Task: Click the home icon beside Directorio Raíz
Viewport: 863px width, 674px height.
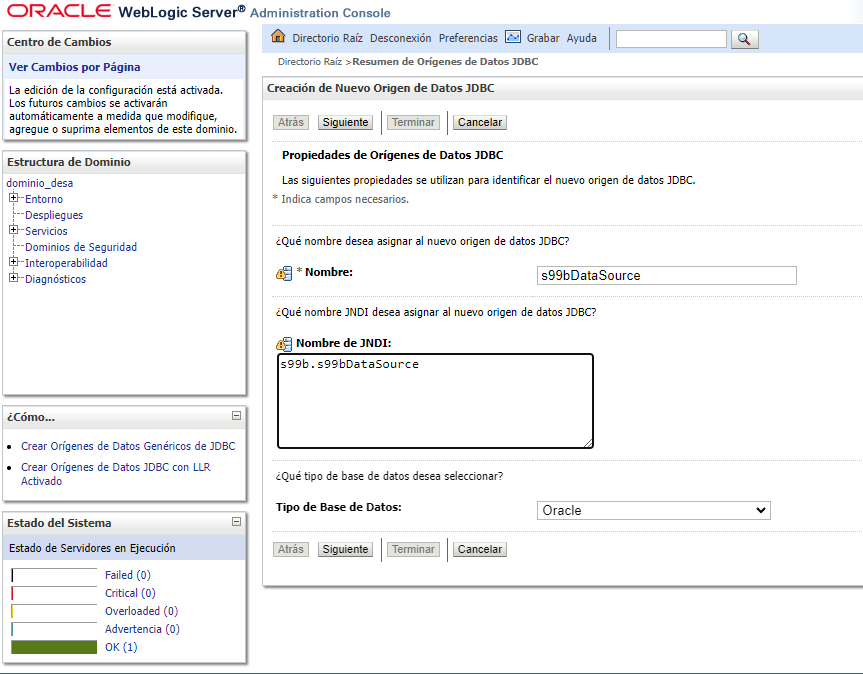Action: [x=278, y=37]
